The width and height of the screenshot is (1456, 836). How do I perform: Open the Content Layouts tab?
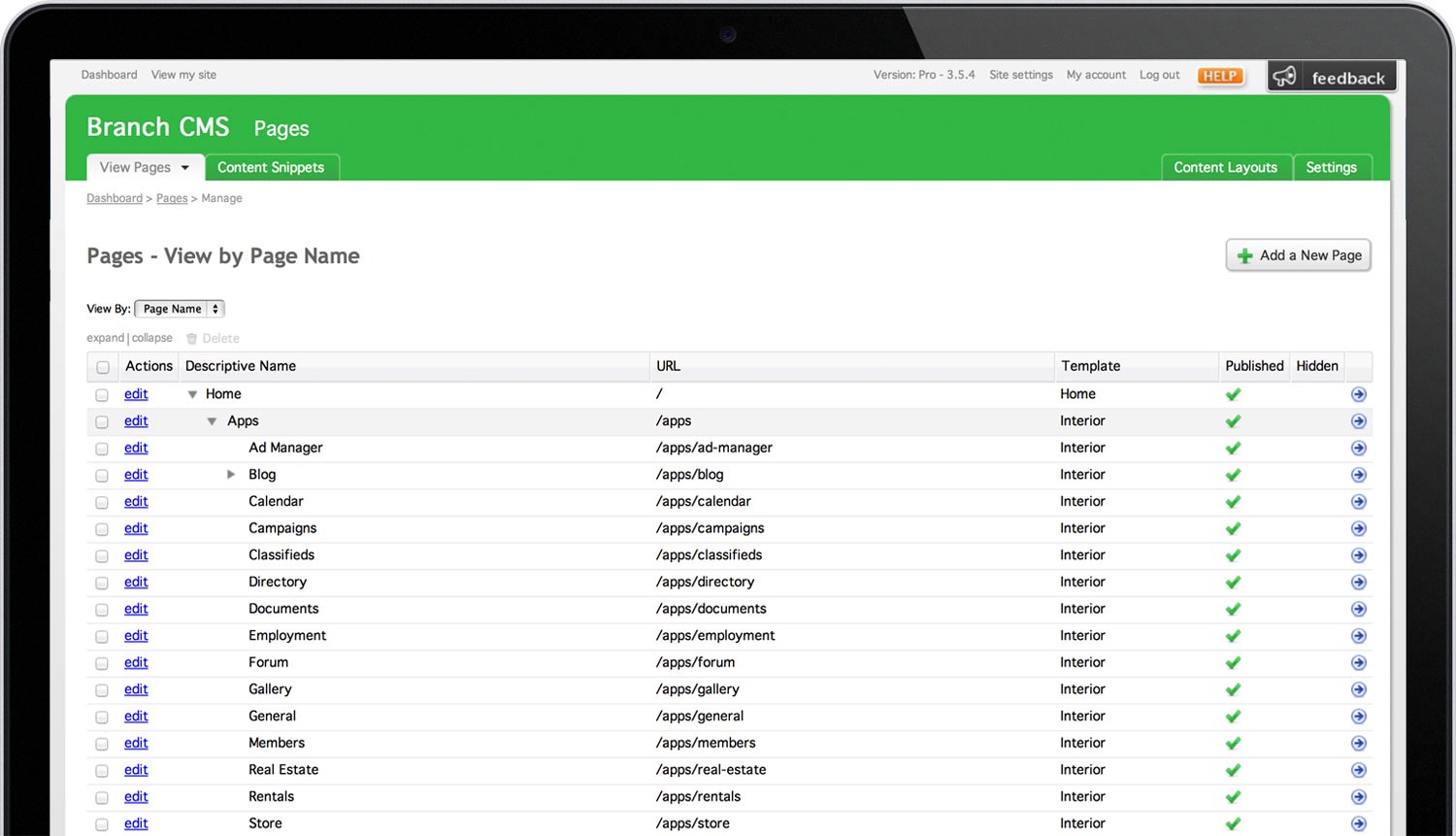click(1226, 167)
